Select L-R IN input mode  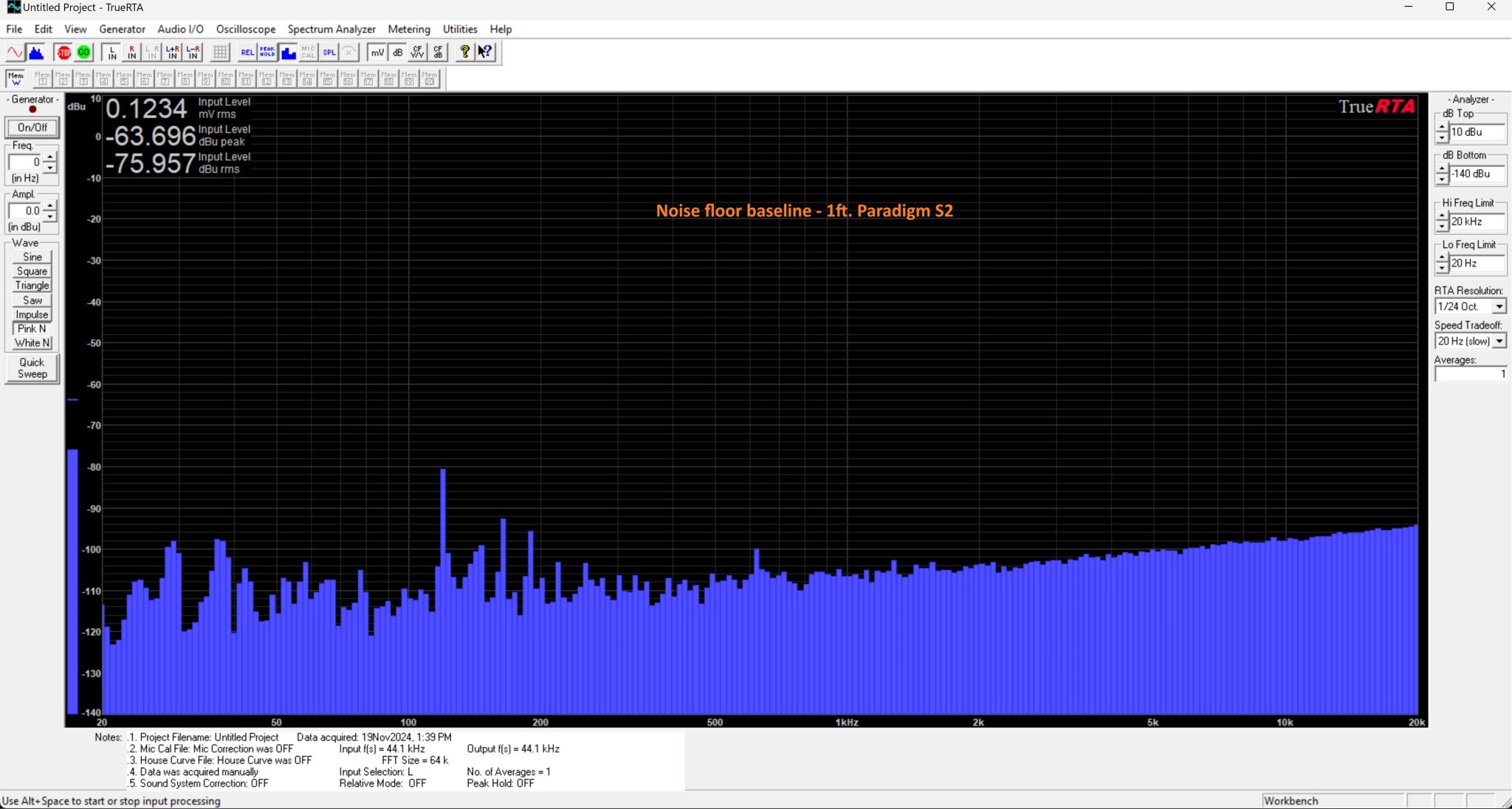point(193,52)
